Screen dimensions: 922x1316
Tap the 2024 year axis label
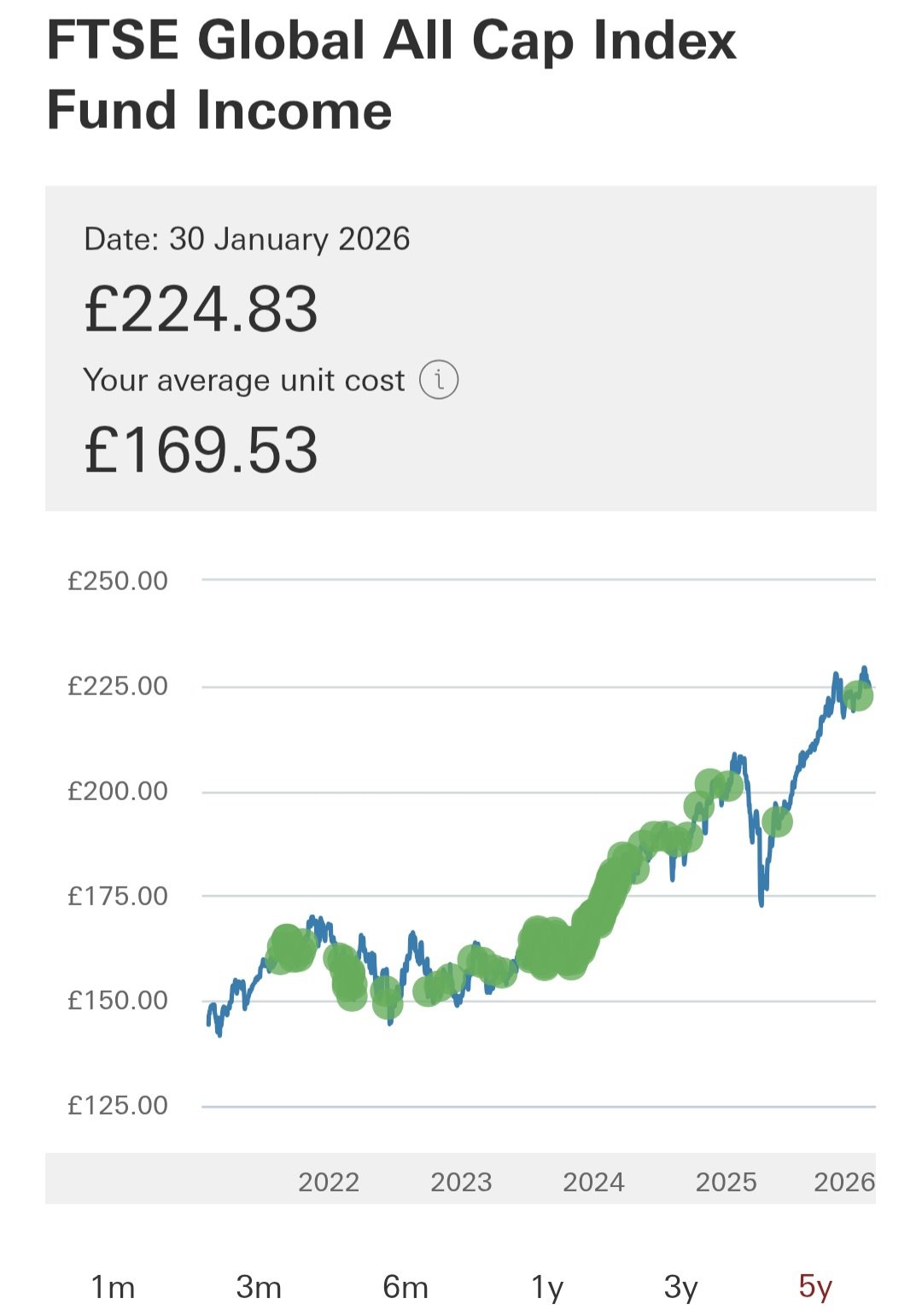pos(593,1182)
